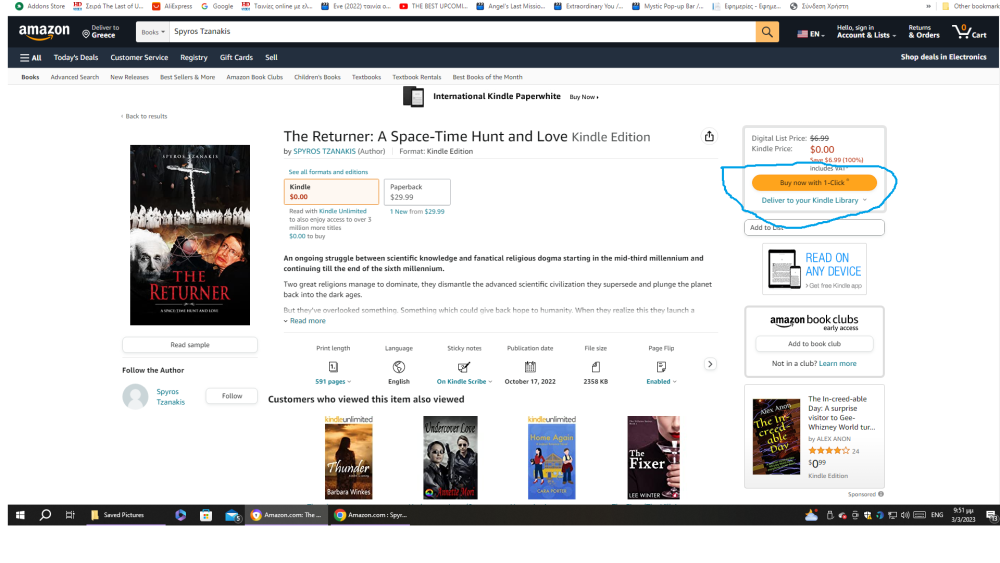Expand Read more description
This screenshot has height=563, width=1000.
(305, 321)
